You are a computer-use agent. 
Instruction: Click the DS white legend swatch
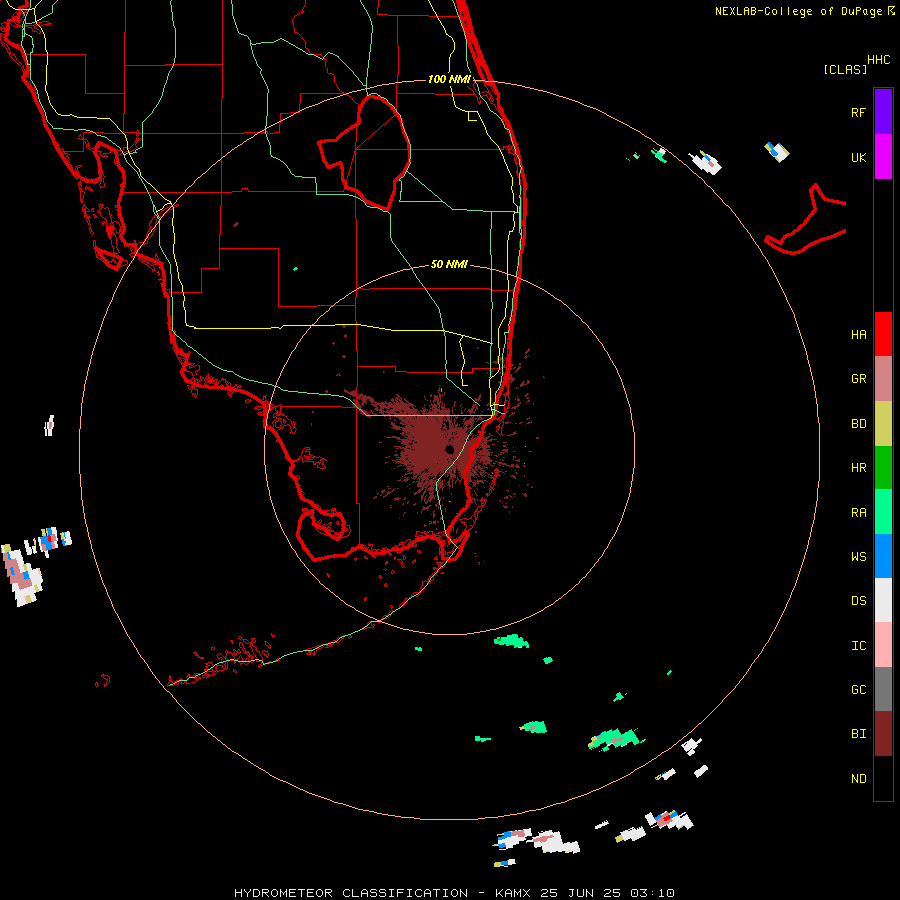pos(883,600)
